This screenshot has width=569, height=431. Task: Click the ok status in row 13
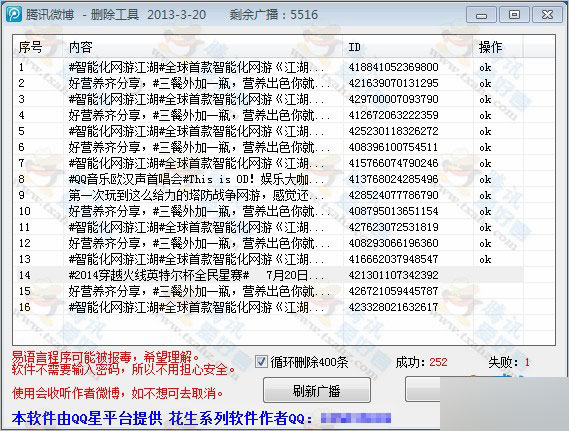[x=485, y=259]
